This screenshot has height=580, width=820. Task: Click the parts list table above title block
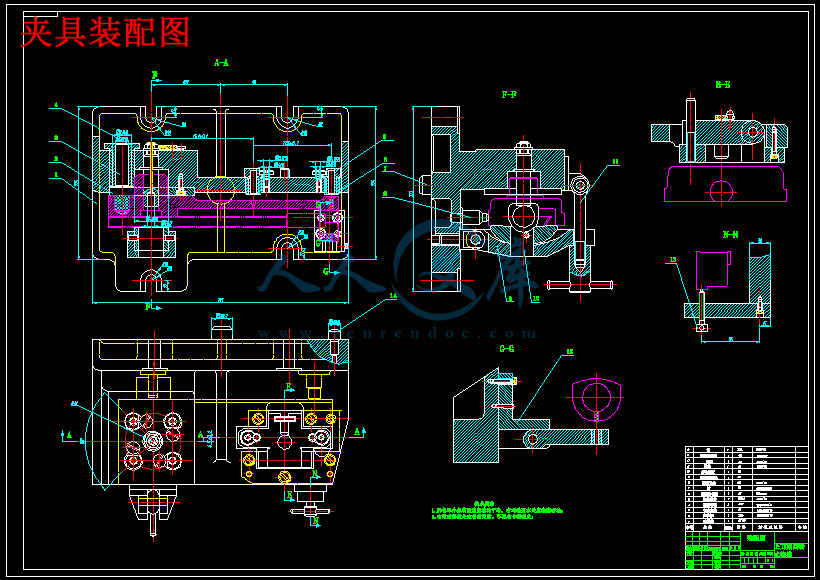(747, 488)
